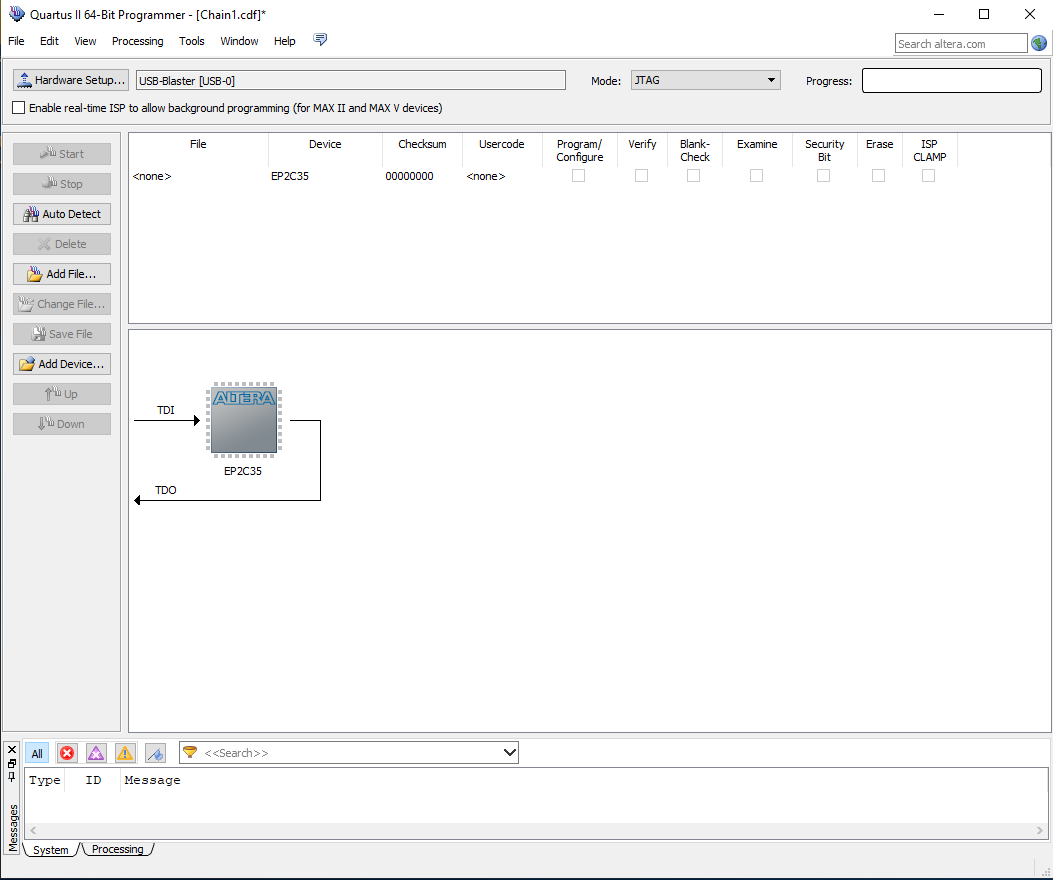Click the ID column header
This screenshot has height=880, width=1053.
93,780
